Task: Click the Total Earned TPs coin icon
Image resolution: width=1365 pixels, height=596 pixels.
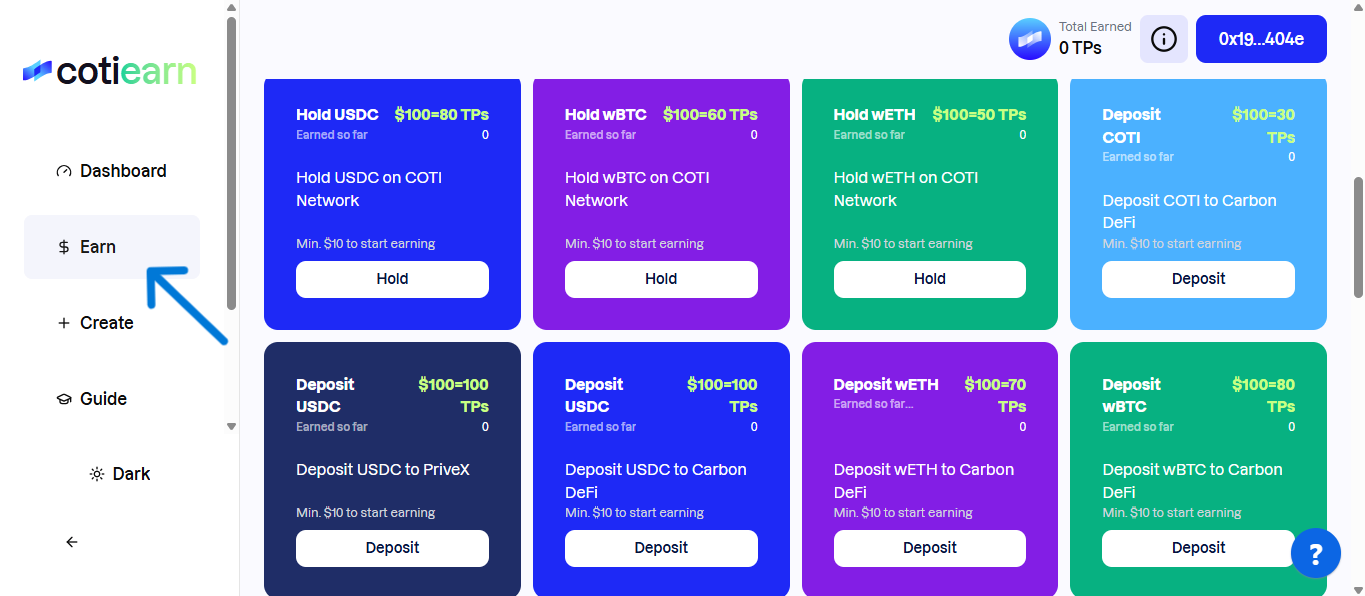Action: pos(1029,39)
